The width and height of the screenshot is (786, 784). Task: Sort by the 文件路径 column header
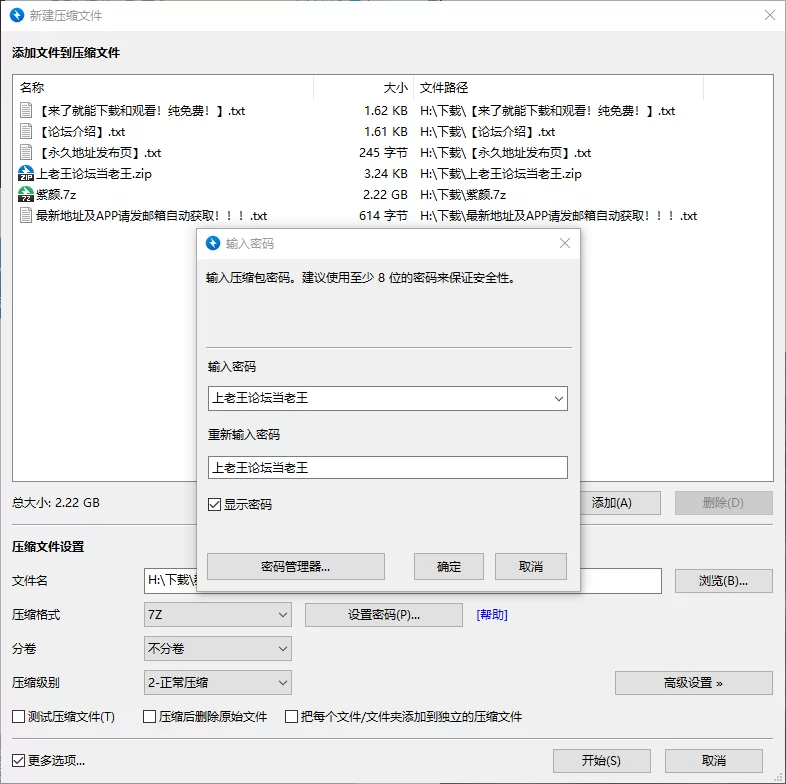pyautogui.click(x=444, y=88)
